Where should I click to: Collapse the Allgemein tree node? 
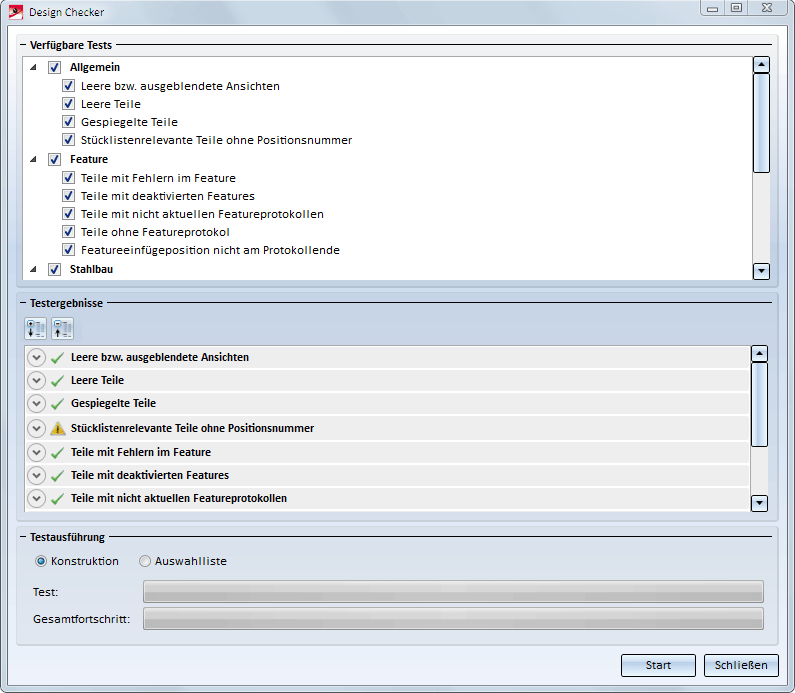coord(33,67)
